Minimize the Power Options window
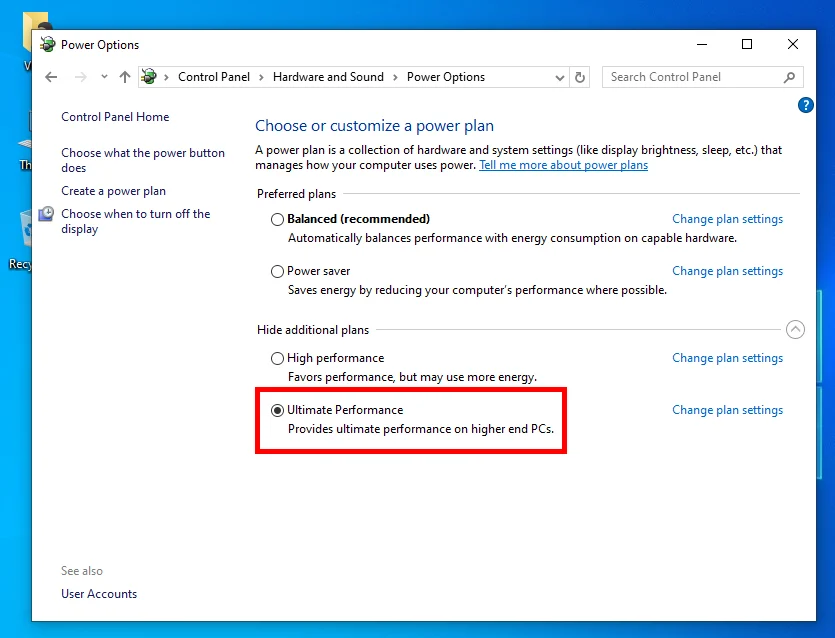835x638 pixels. point(702,44)
